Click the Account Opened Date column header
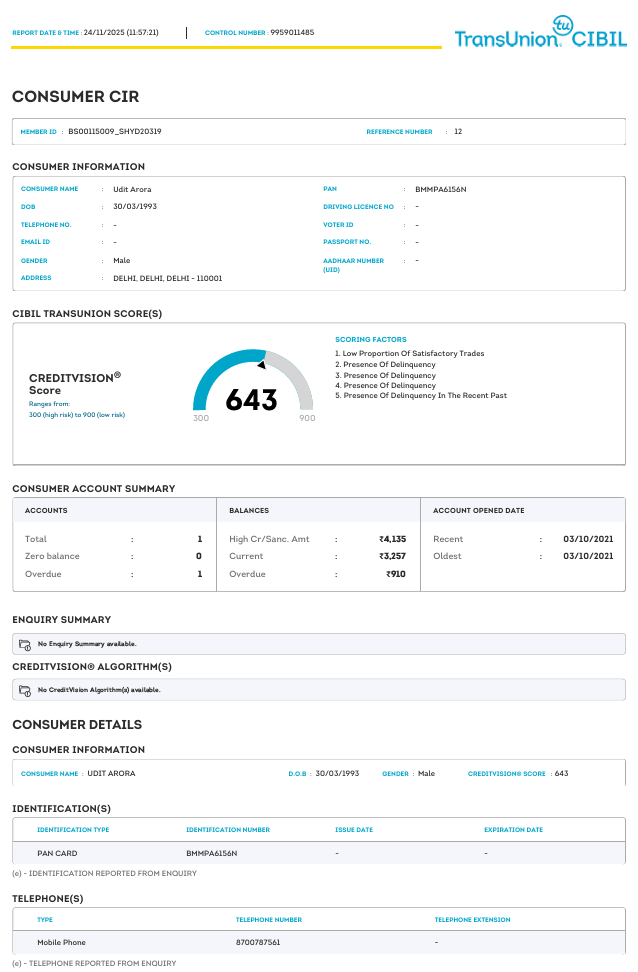The height and width of the screenshot is (972, 638). (478, 510)
